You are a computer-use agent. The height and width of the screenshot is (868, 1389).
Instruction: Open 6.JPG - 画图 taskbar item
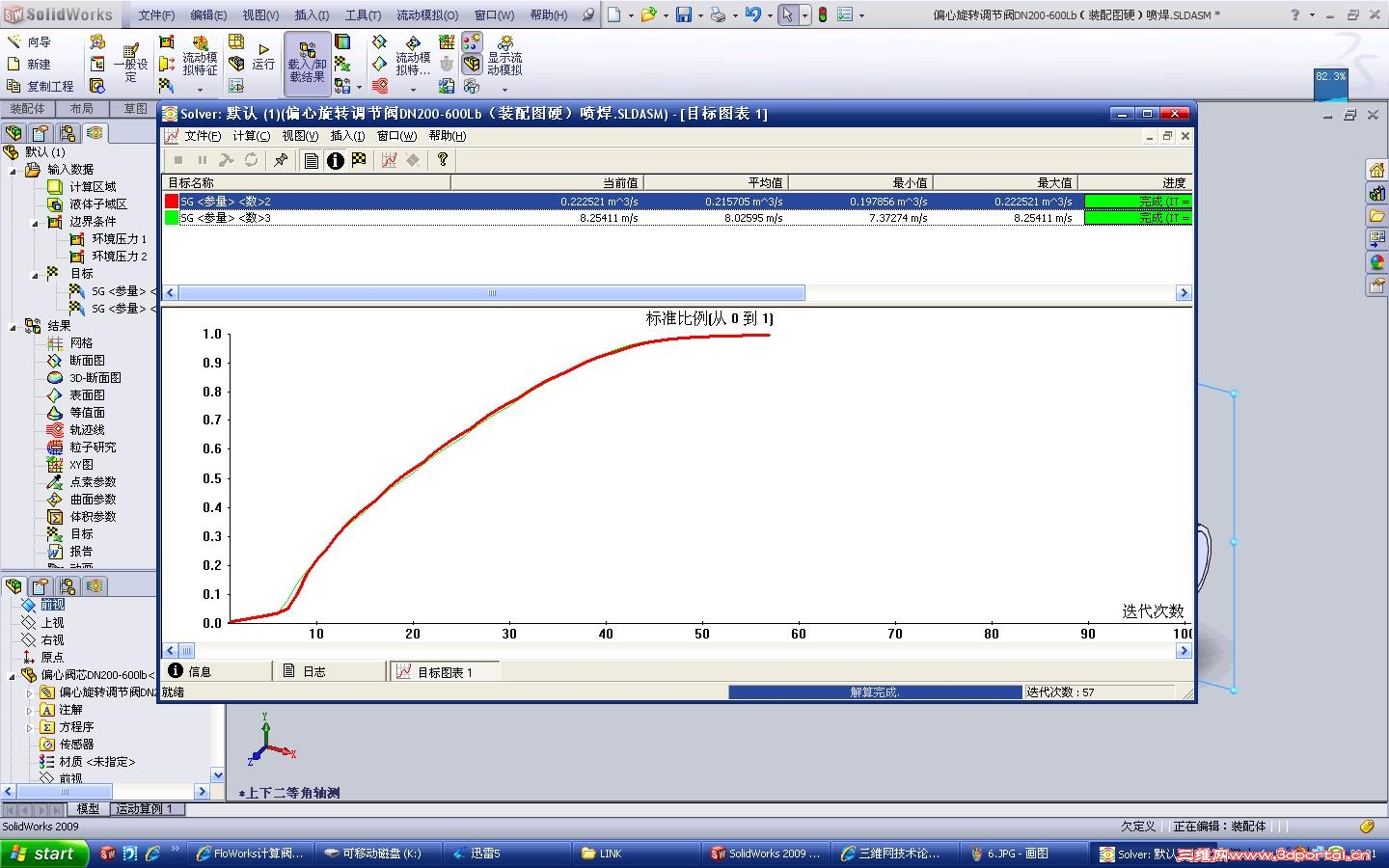coord(1024,854)
